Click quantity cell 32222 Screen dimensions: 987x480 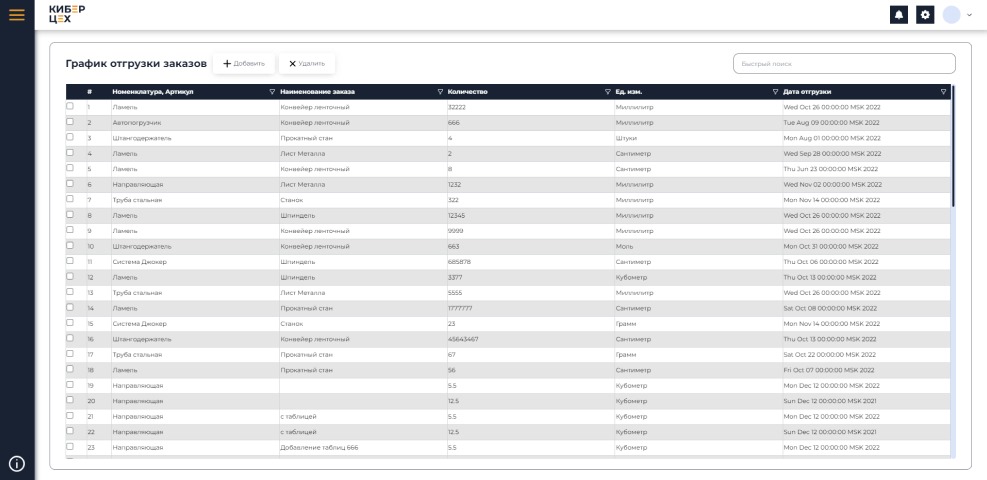tap(531, 108)
